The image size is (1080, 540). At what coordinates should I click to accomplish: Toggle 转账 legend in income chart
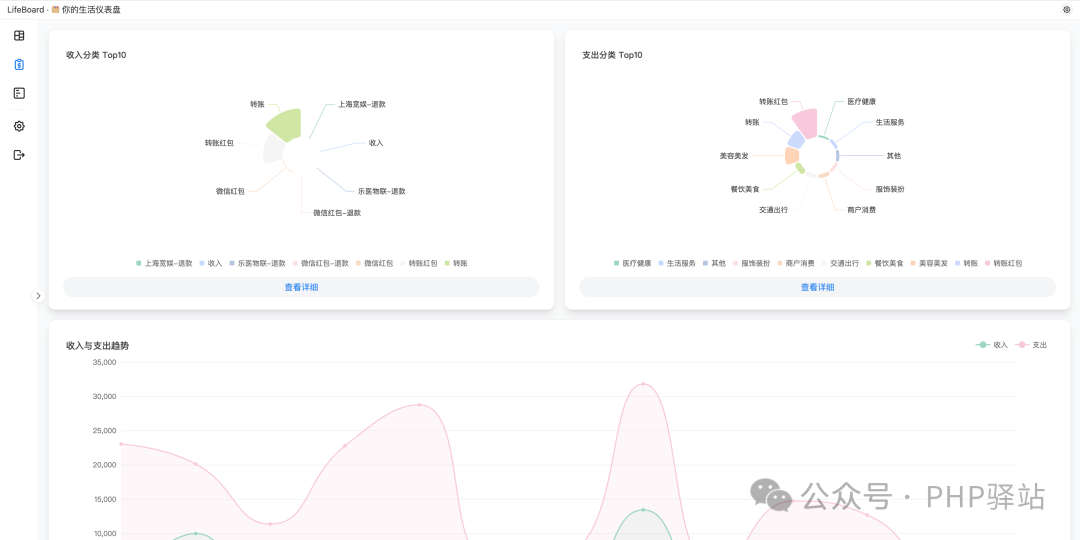tap(456, 263)
